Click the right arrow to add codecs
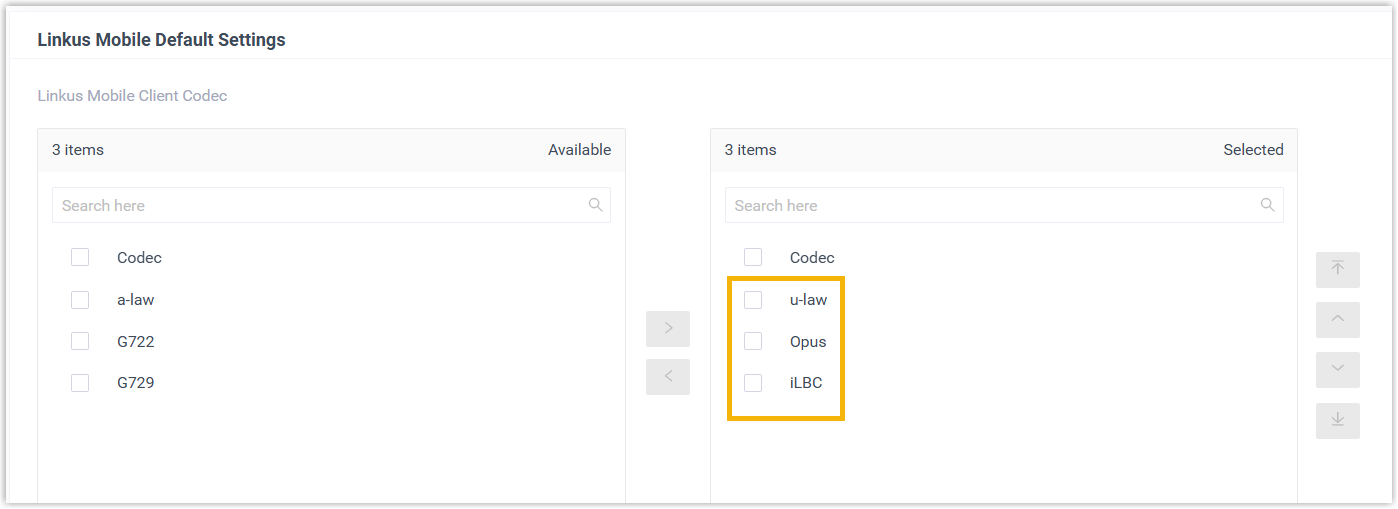Viewport: 1398px width, 509px height. 668,329
